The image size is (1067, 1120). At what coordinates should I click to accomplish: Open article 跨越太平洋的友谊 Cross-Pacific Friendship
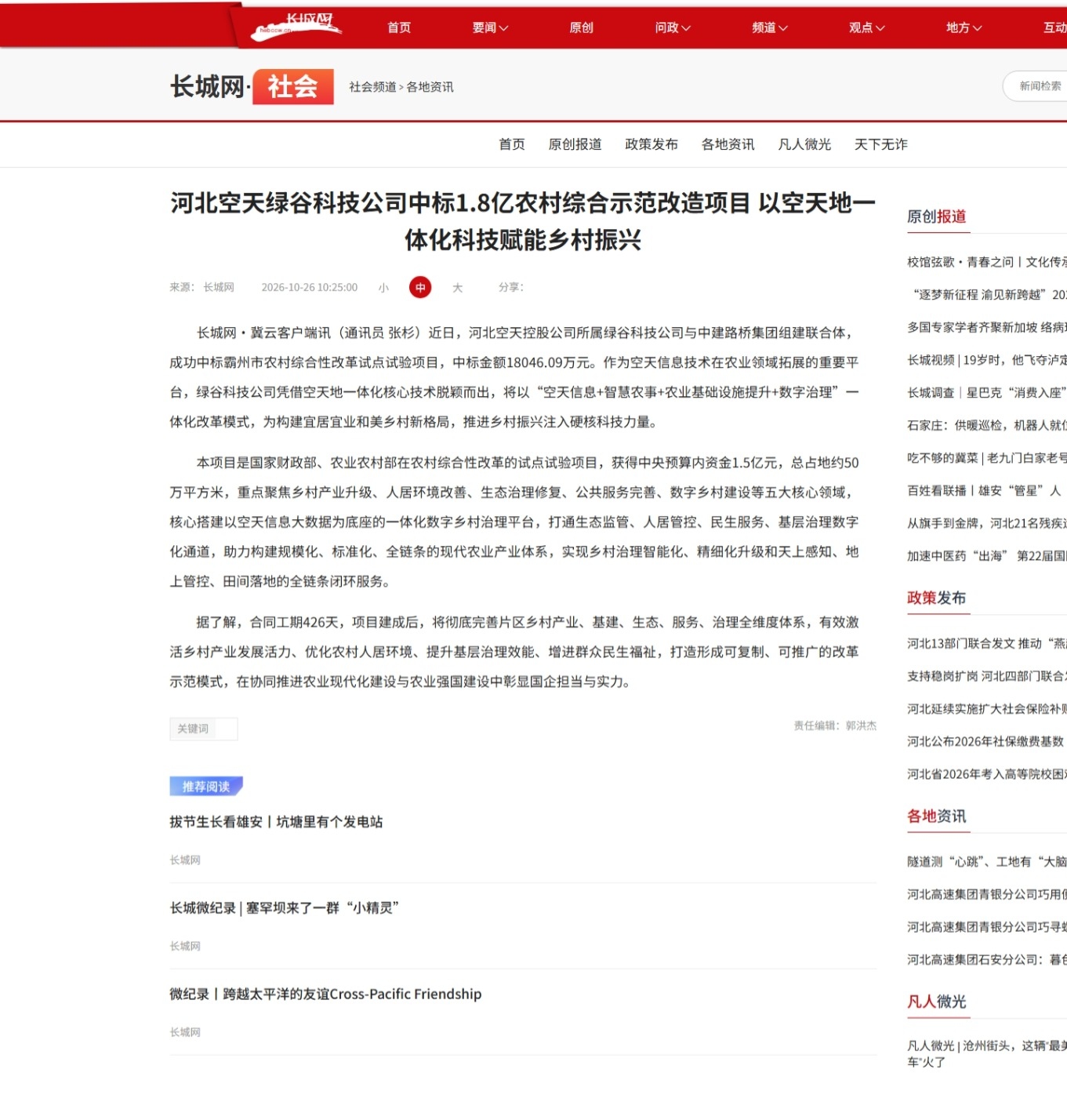tap(325, 994)
